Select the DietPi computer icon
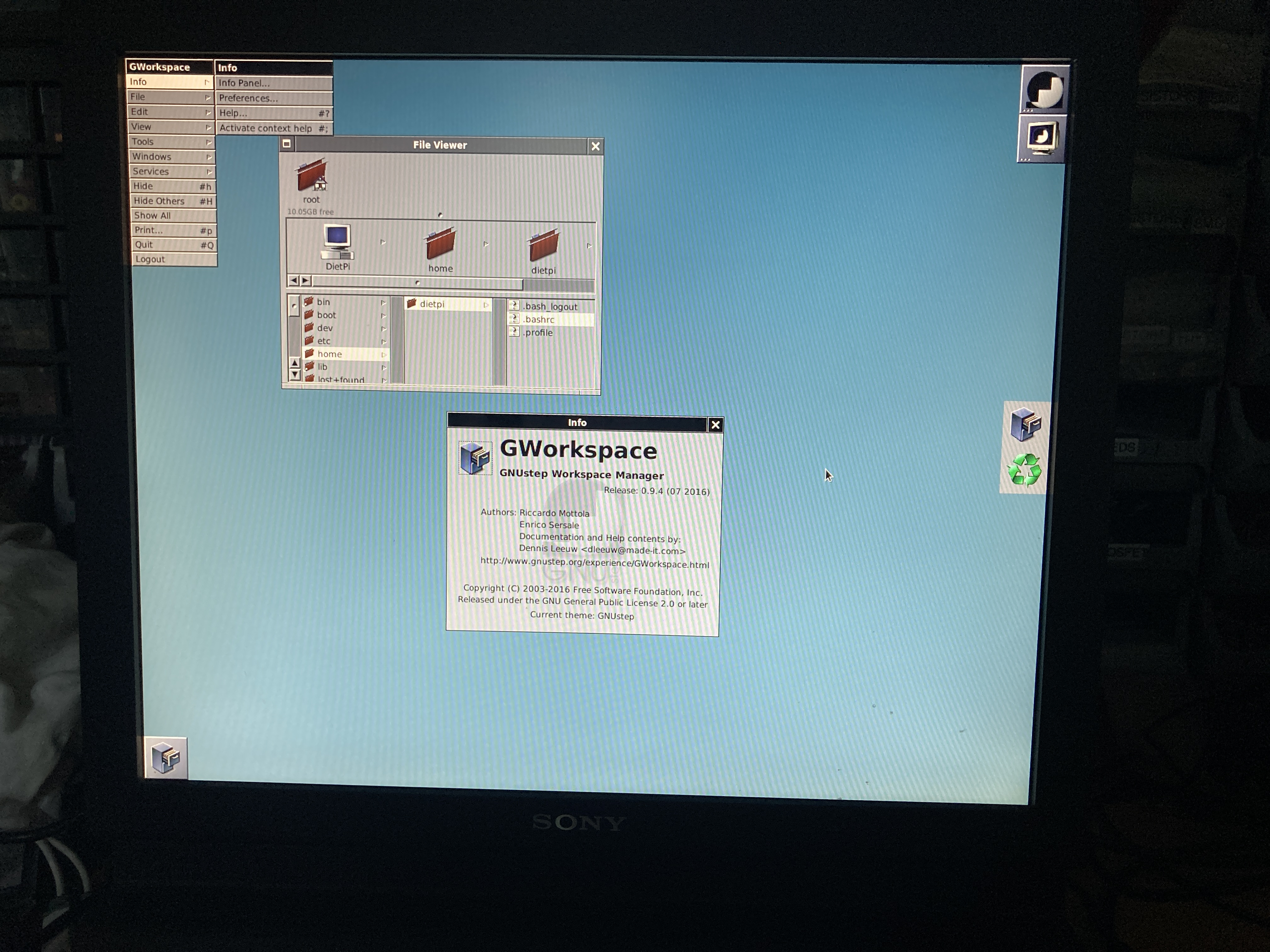Screen dimensions: 1270x952 click(337, 241)
